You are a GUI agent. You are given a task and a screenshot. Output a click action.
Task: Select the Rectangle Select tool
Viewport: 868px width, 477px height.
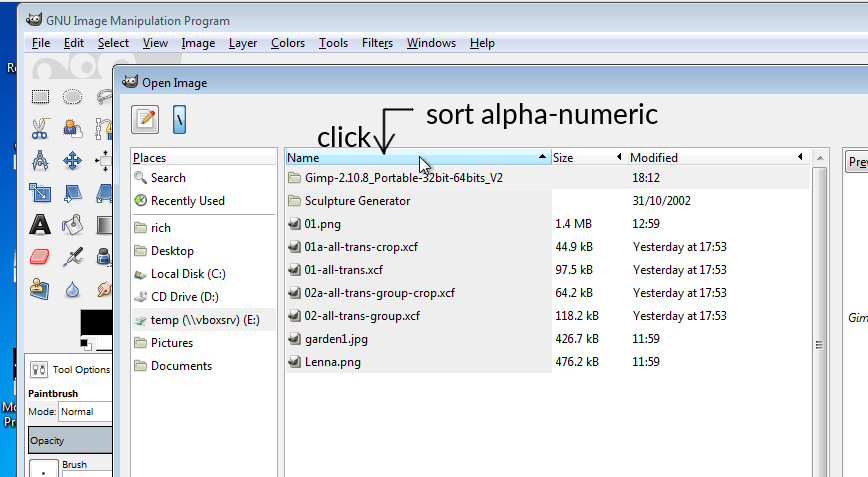point(40,97)
